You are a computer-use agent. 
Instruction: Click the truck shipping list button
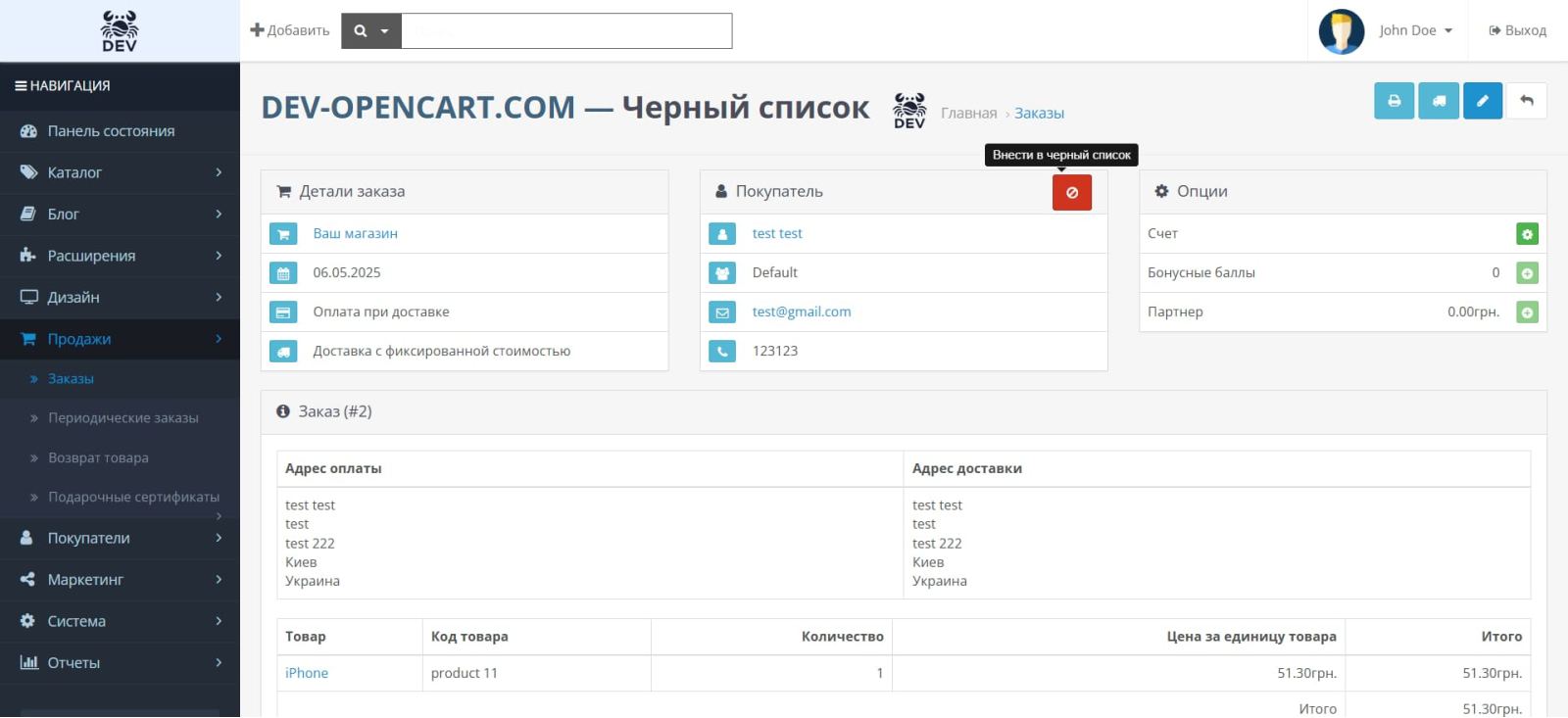(x=1439, y=101)
